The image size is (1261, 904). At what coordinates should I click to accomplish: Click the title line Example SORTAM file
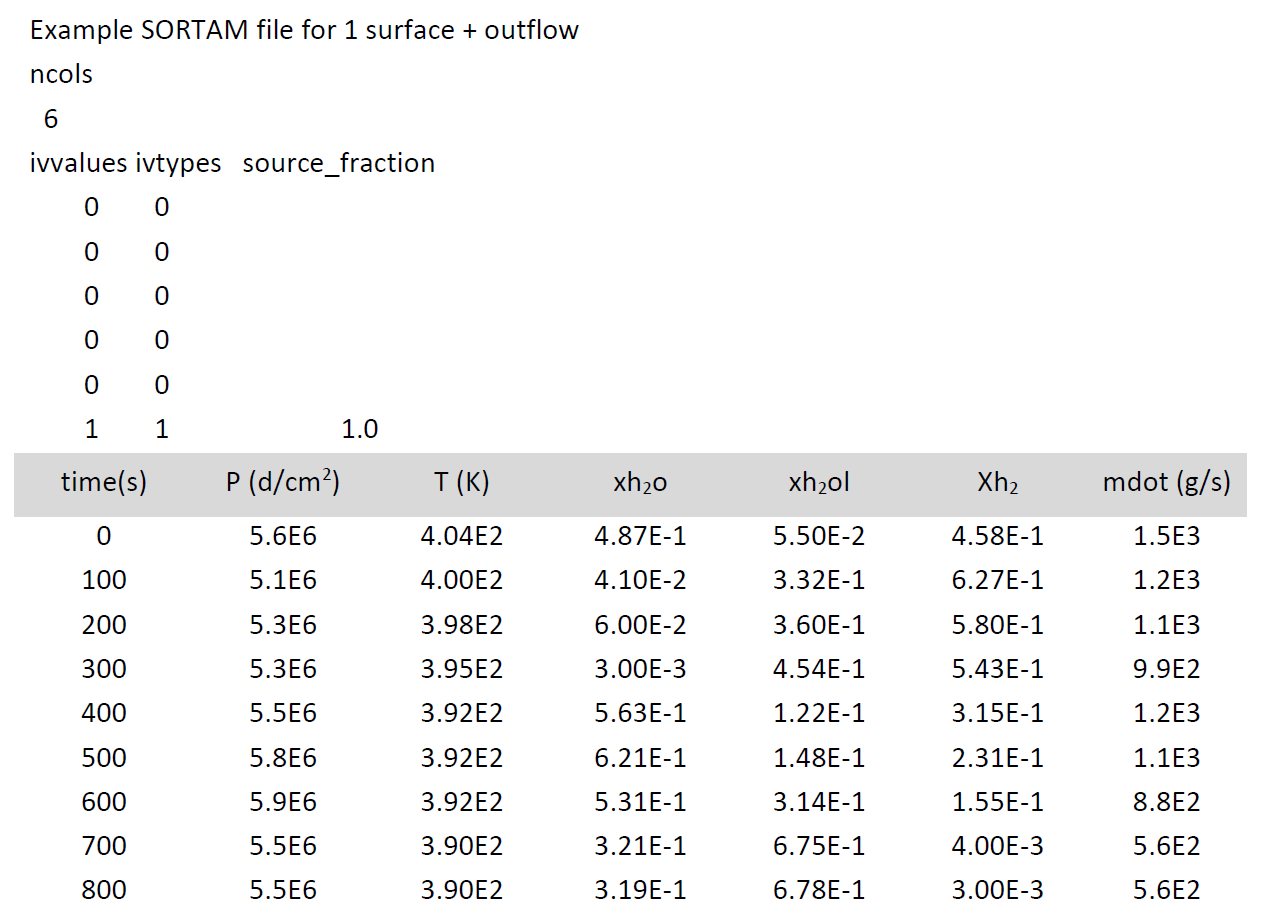pos(304,30)
